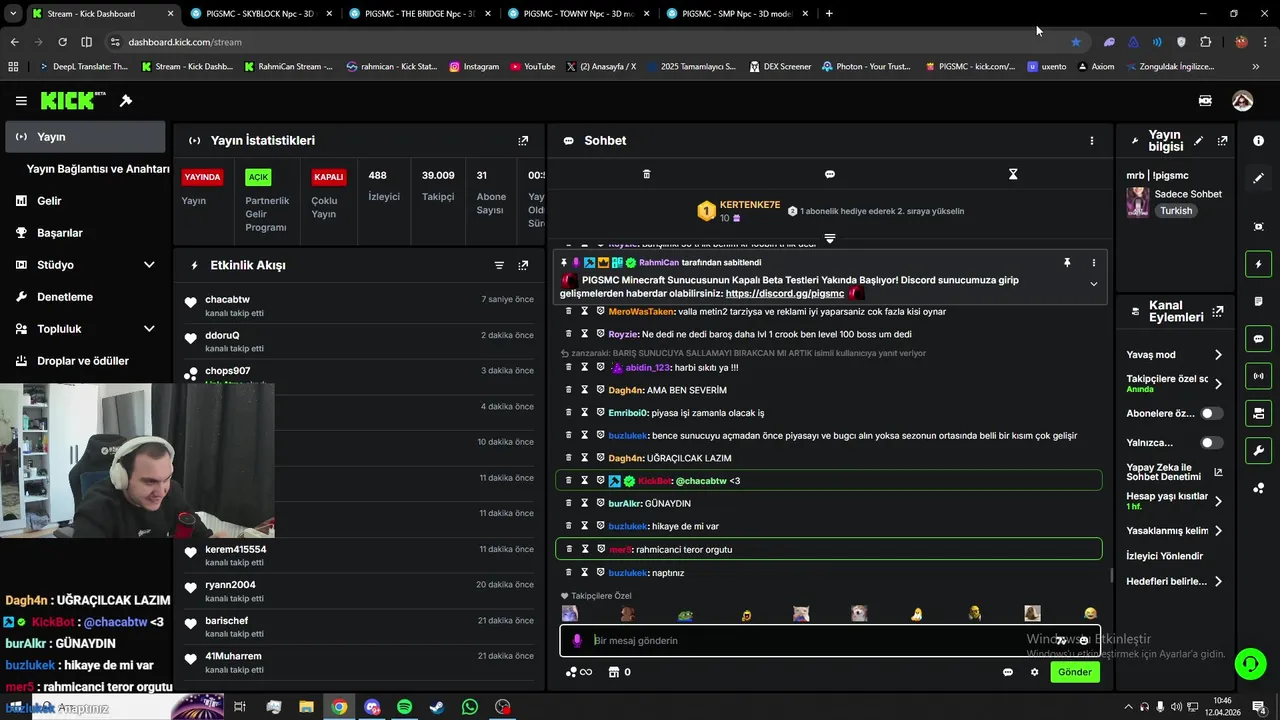Open the wallet icon in top header

1205,101
